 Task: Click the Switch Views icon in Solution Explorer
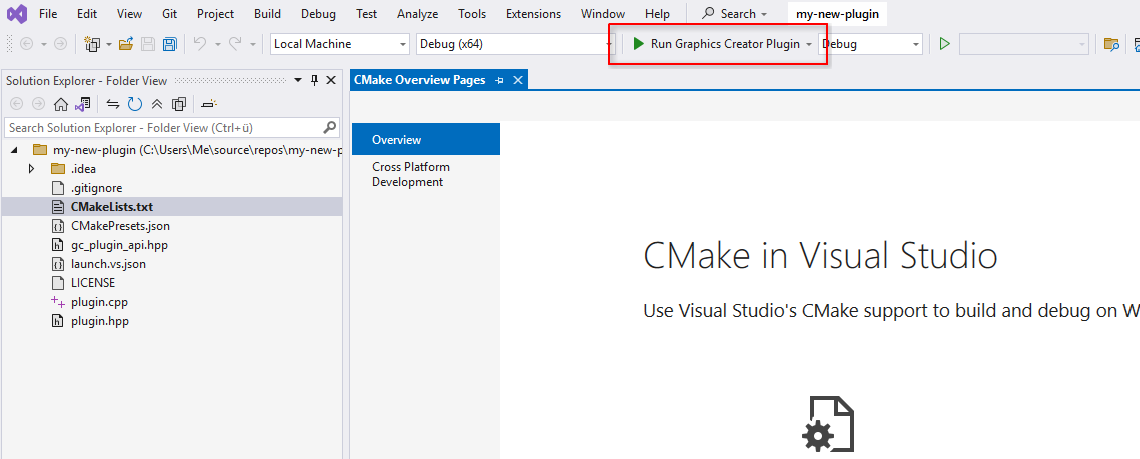coord(82,104)
